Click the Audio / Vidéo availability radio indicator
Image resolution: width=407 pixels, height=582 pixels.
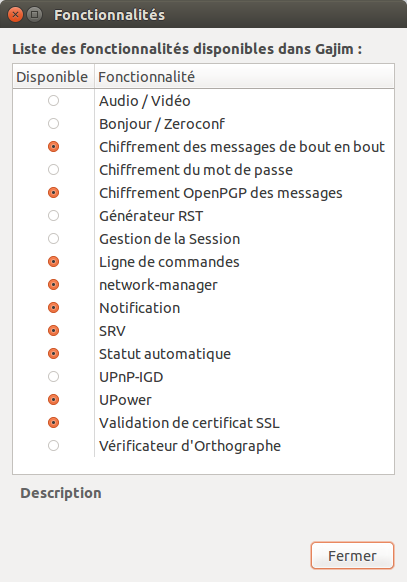click(53, 101)
